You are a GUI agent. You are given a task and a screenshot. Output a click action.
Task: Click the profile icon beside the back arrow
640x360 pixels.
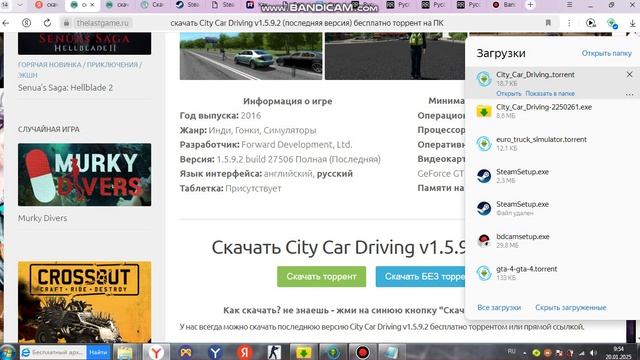pyautogui.click(x=27, y=23)
